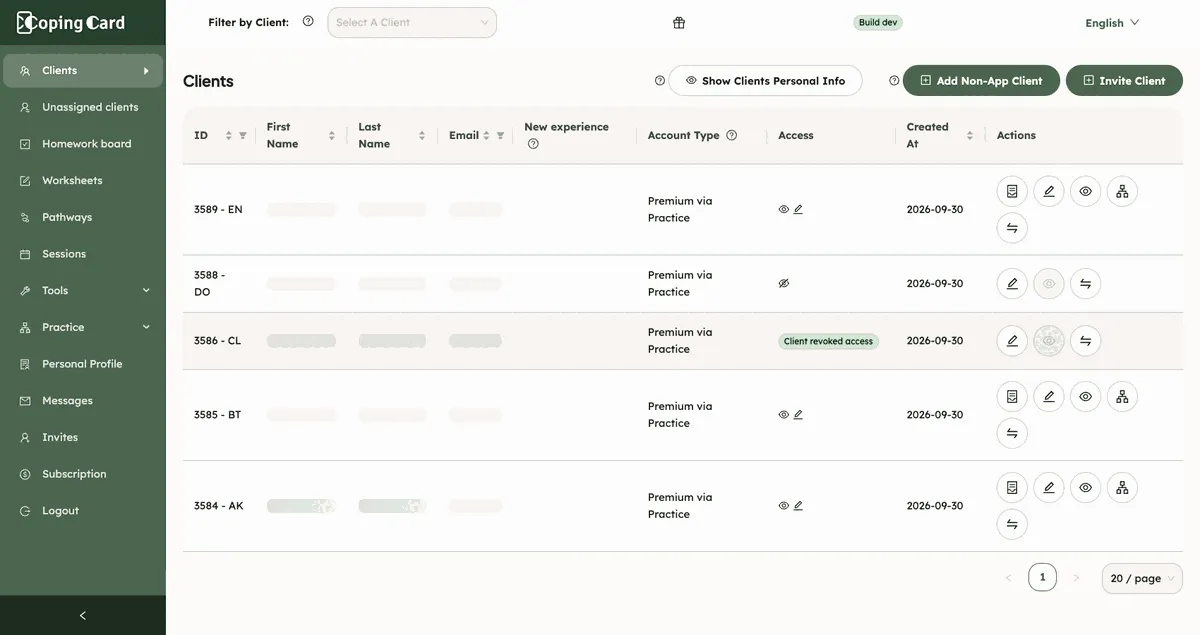Sort by Created At column
This screenshot has width=1200, height=635.
[970, 136]
